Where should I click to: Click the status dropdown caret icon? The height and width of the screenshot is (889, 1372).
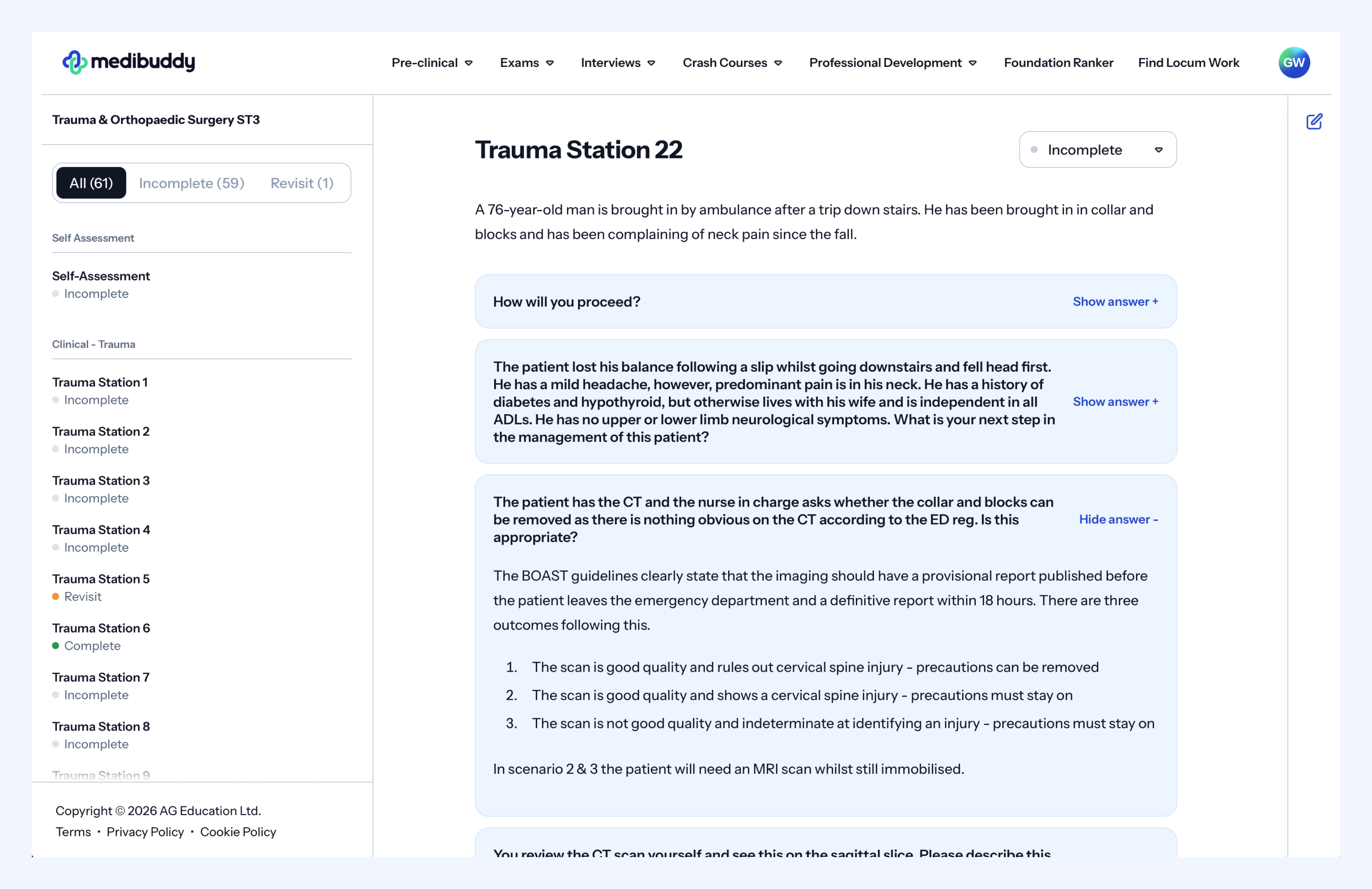(x=1159, y=150)
